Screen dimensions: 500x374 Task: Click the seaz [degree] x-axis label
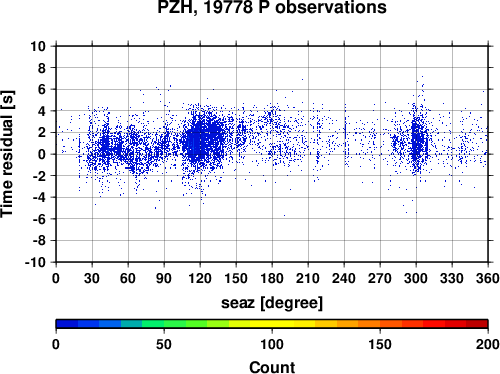[x=272, y=303]
